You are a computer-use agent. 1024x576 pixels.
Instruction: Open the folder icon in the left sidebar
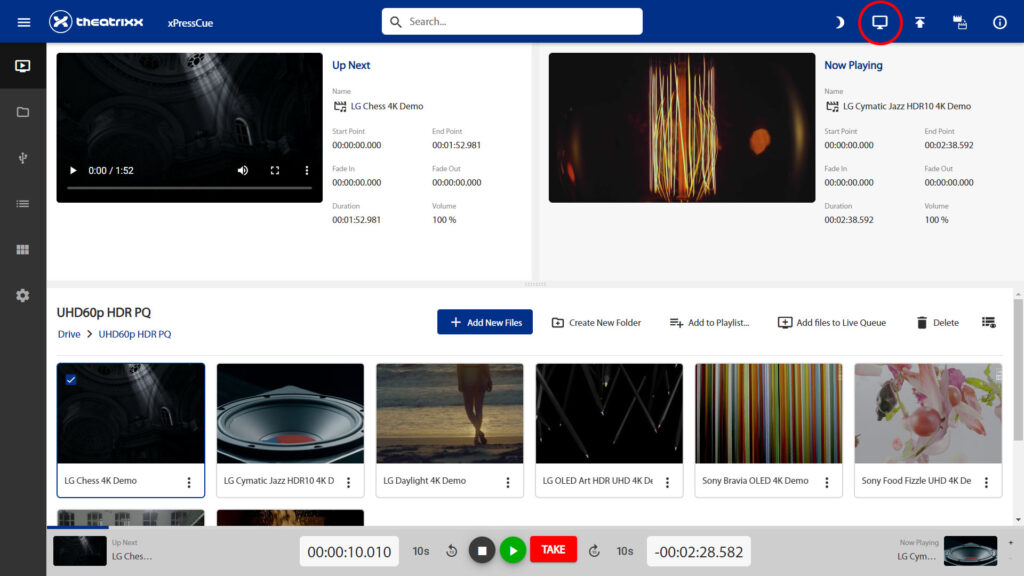[x=22, y=112]
